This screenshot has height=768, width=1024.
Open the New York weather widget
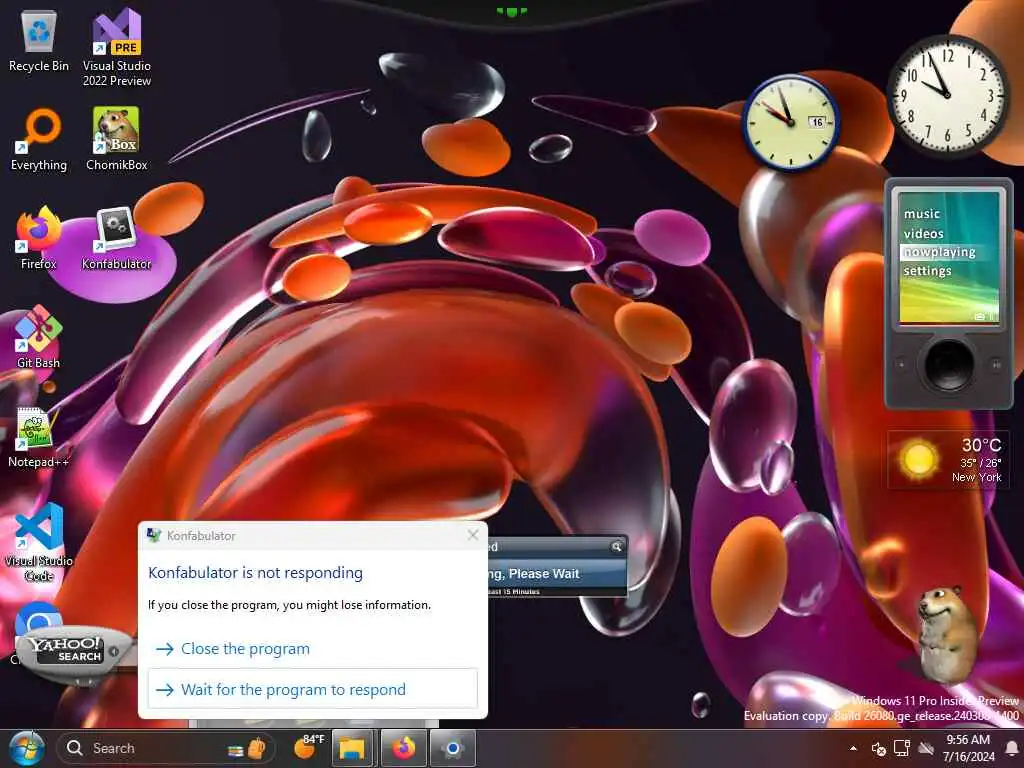tap(948, 460)
